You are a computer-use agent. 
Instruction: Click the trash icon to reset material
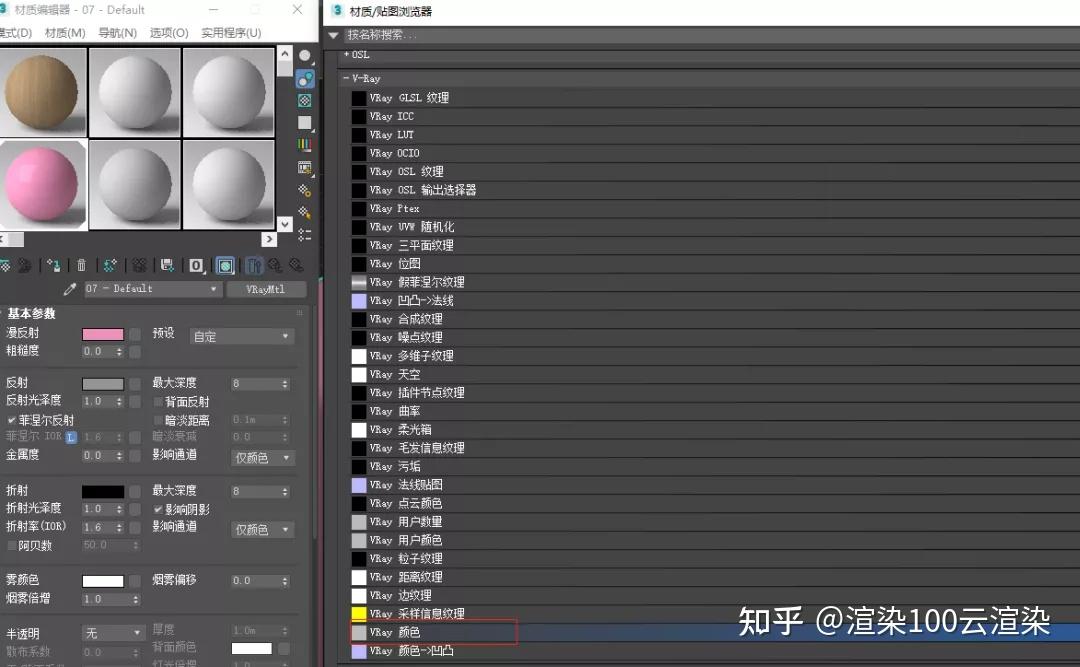pos(80,265)
